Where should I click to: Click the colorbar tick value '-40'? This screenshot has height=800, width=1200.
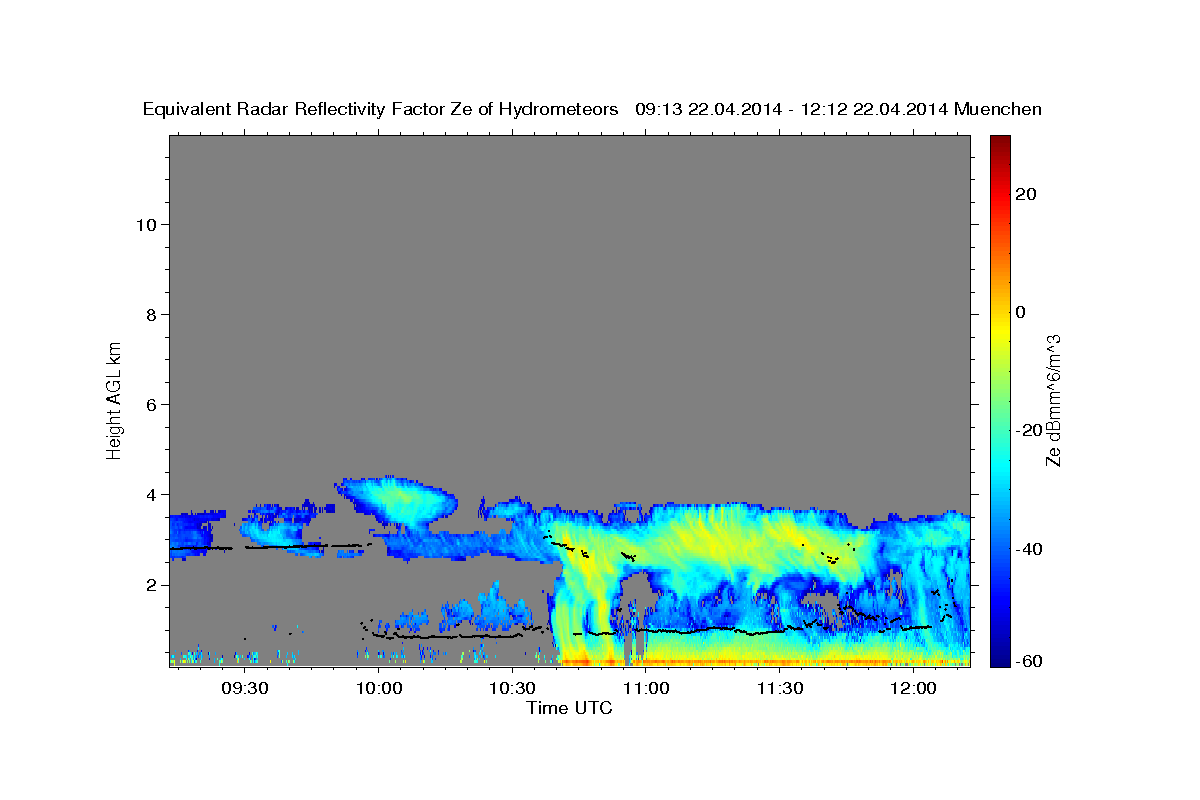1027,548
